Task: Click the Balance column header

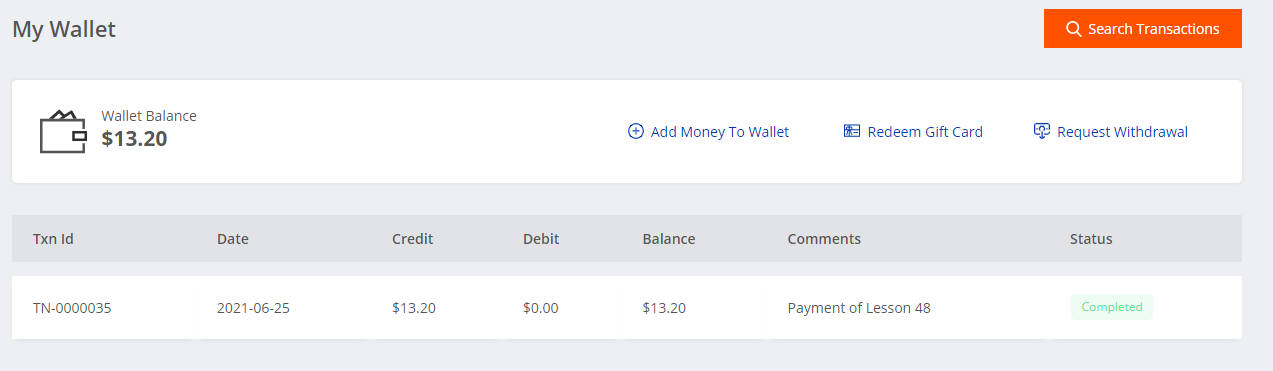Action: pos(669,239)
